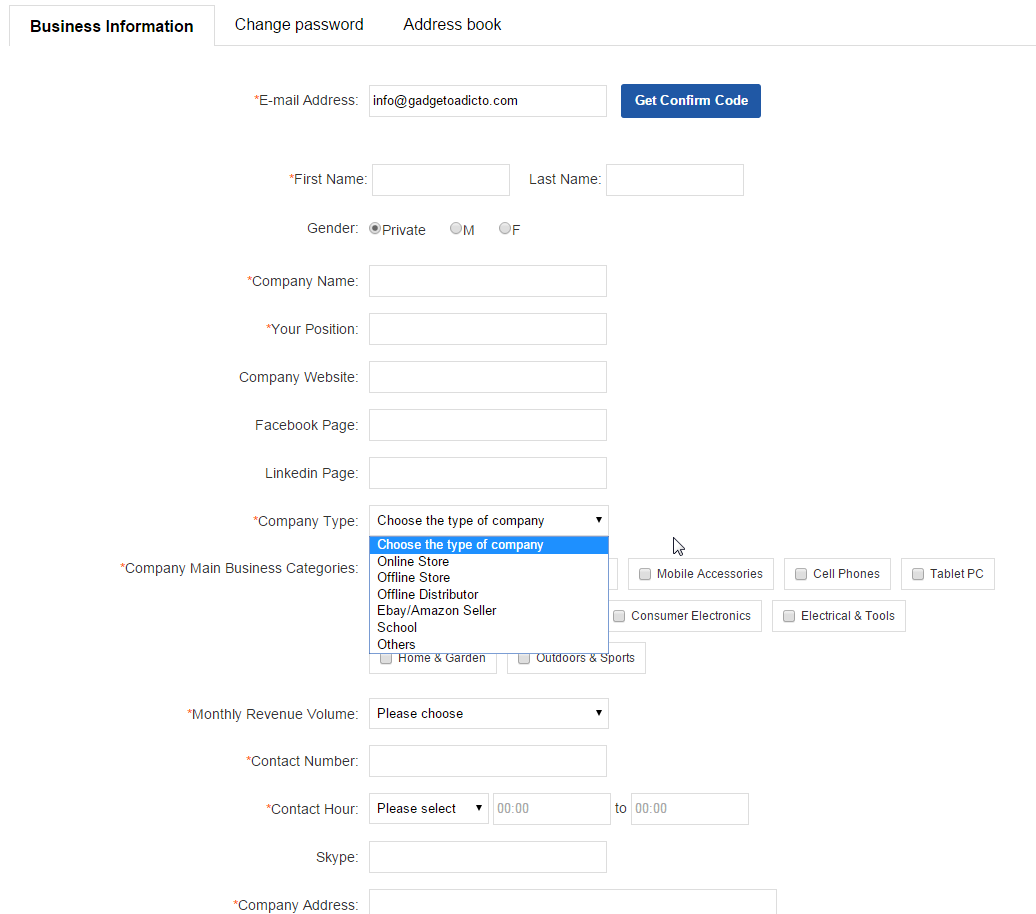Click the E-mail Address input field

point(487,101)
